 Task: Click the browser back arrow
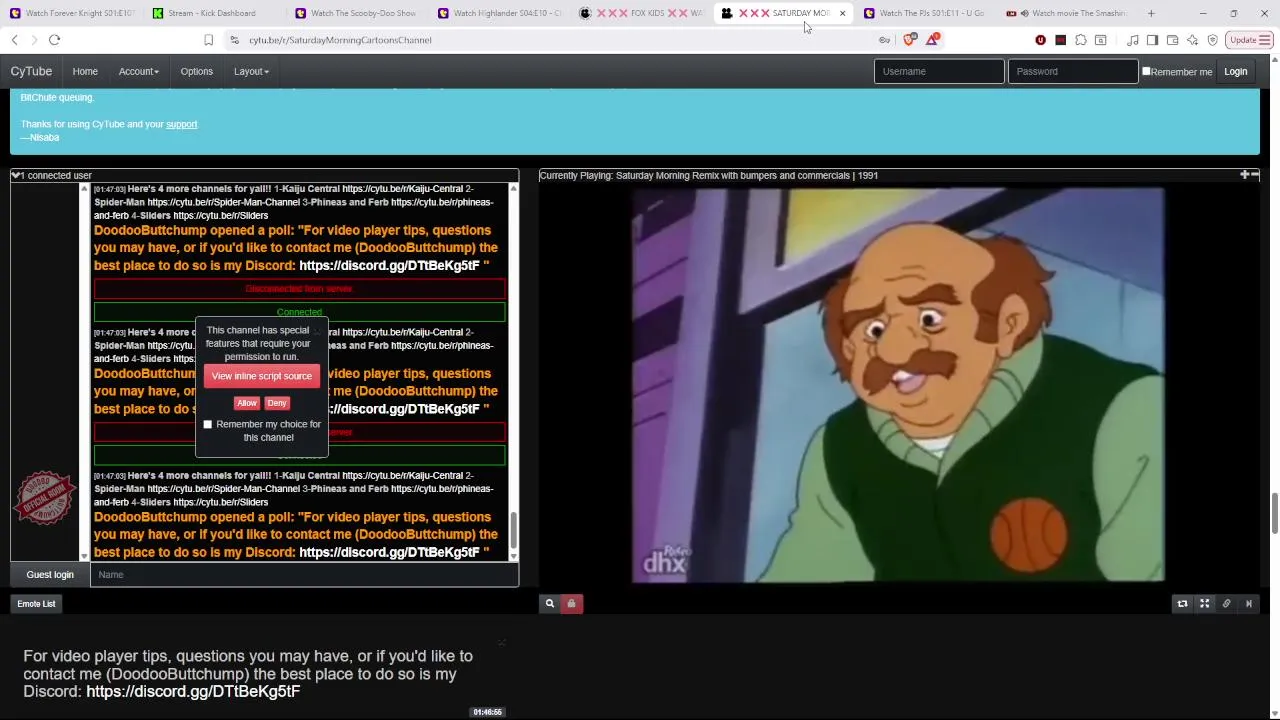[14, 40]
